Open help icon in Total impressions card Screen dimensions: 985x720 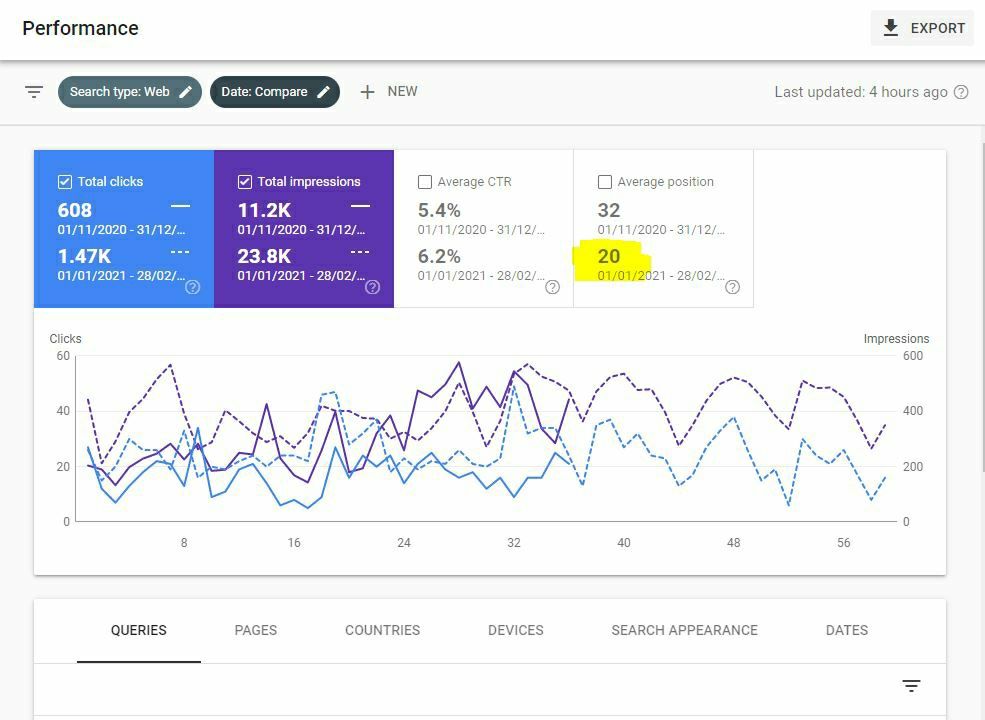click(372, 287)
